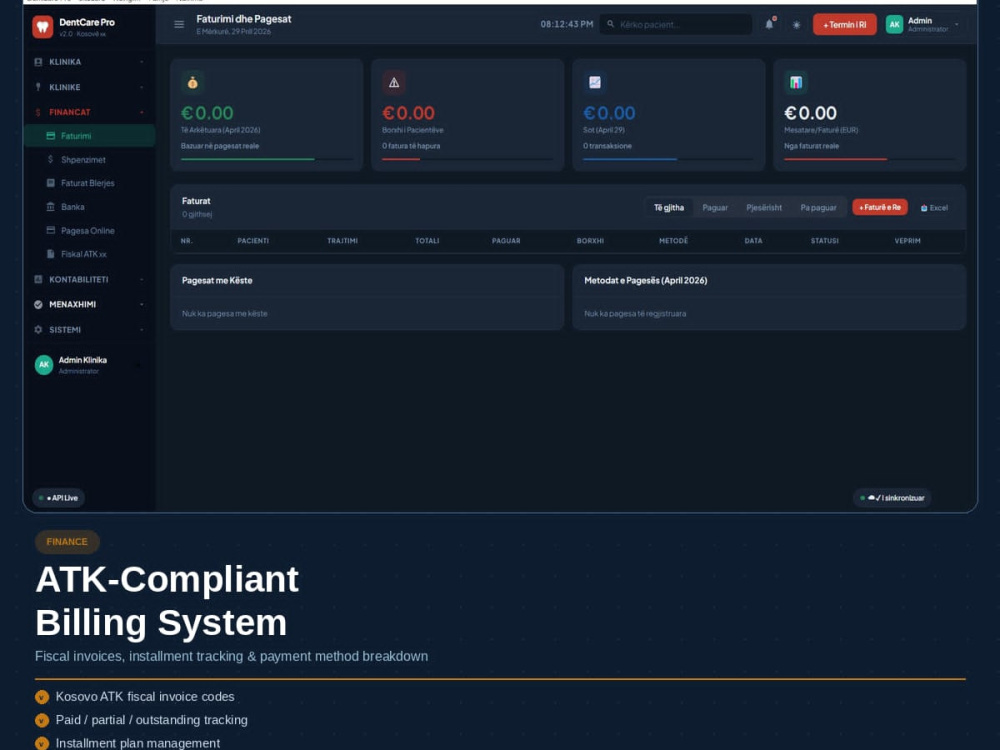Click the green progress bar on revenue card
The height and width of the screenshot is (750, 1000).
[247, 159]
